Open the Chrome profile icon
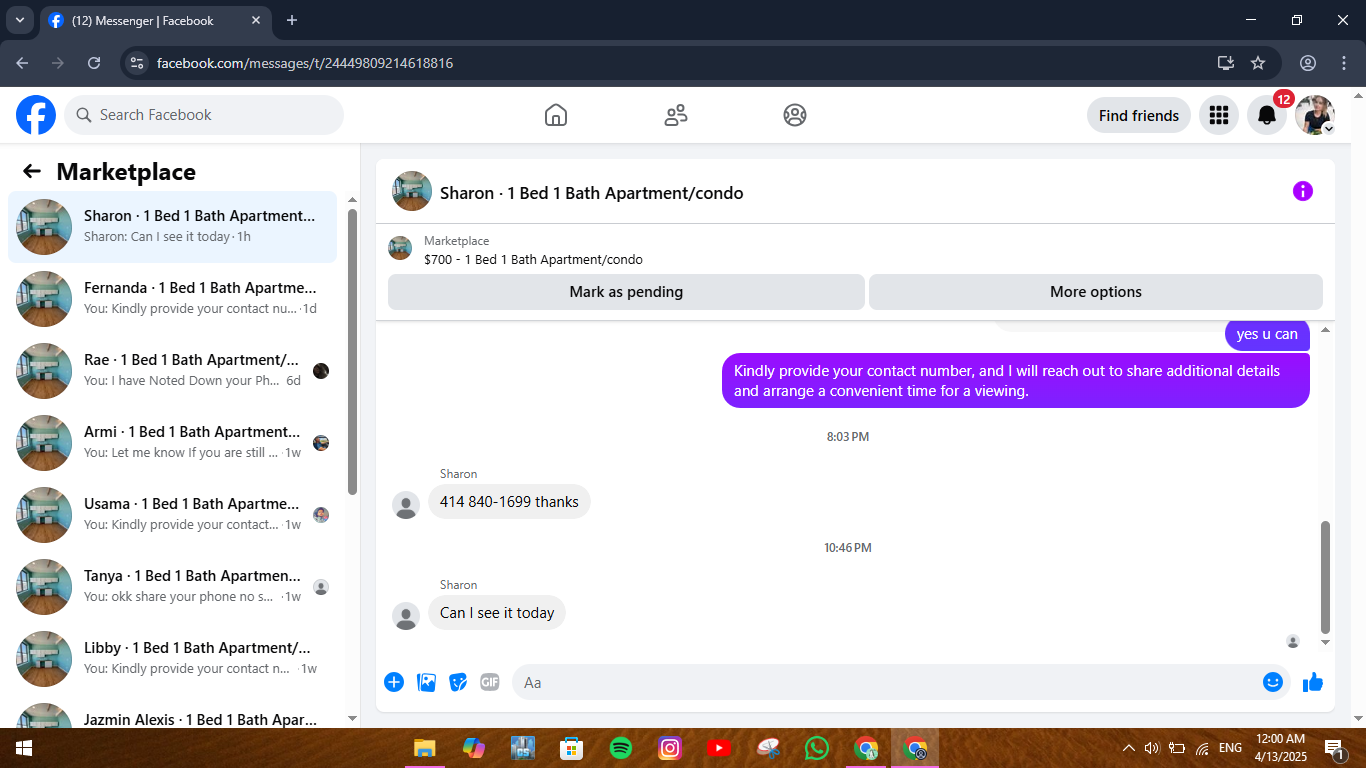Screen dimensions: 1366x768 (1308, 63)
